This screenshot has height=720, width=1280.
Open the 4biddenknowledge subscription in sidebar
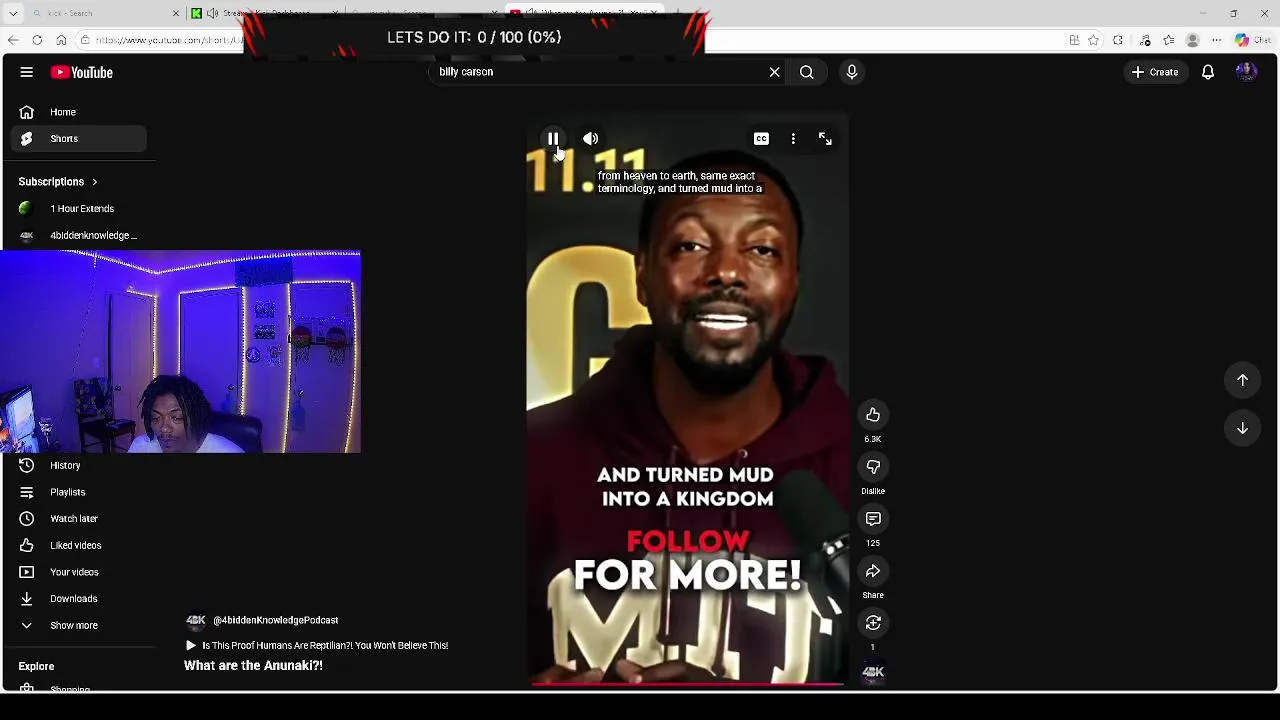point(80,236)
